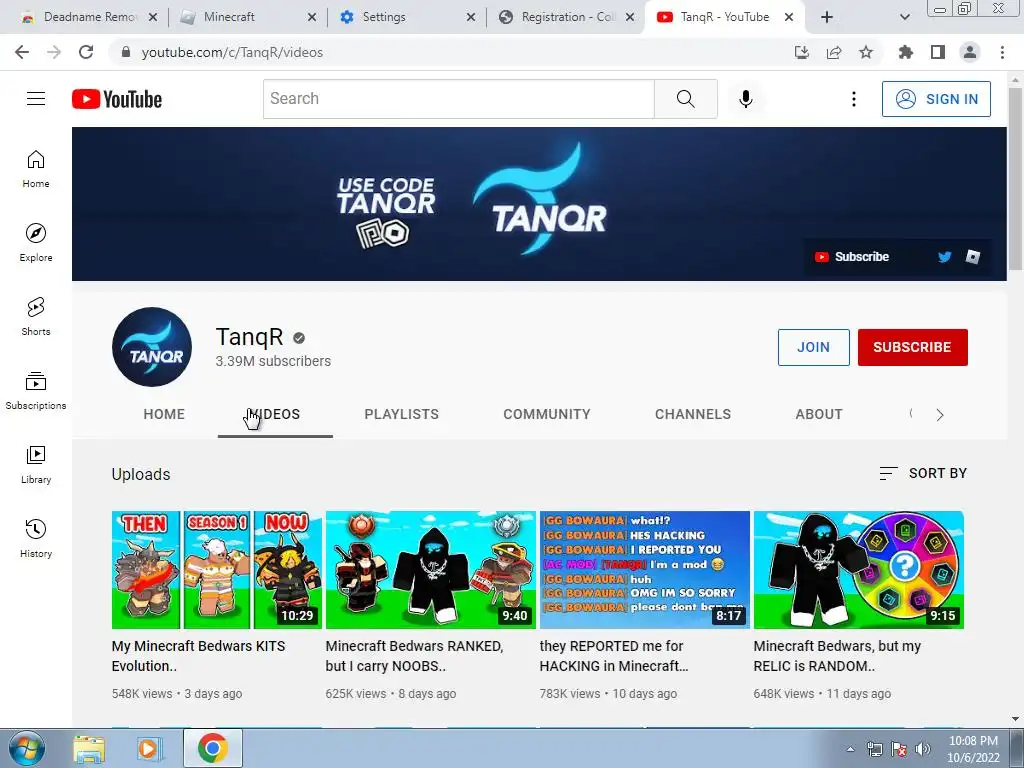Click the YouTube logo
1024x768 pixels.
tap(117, 99)
